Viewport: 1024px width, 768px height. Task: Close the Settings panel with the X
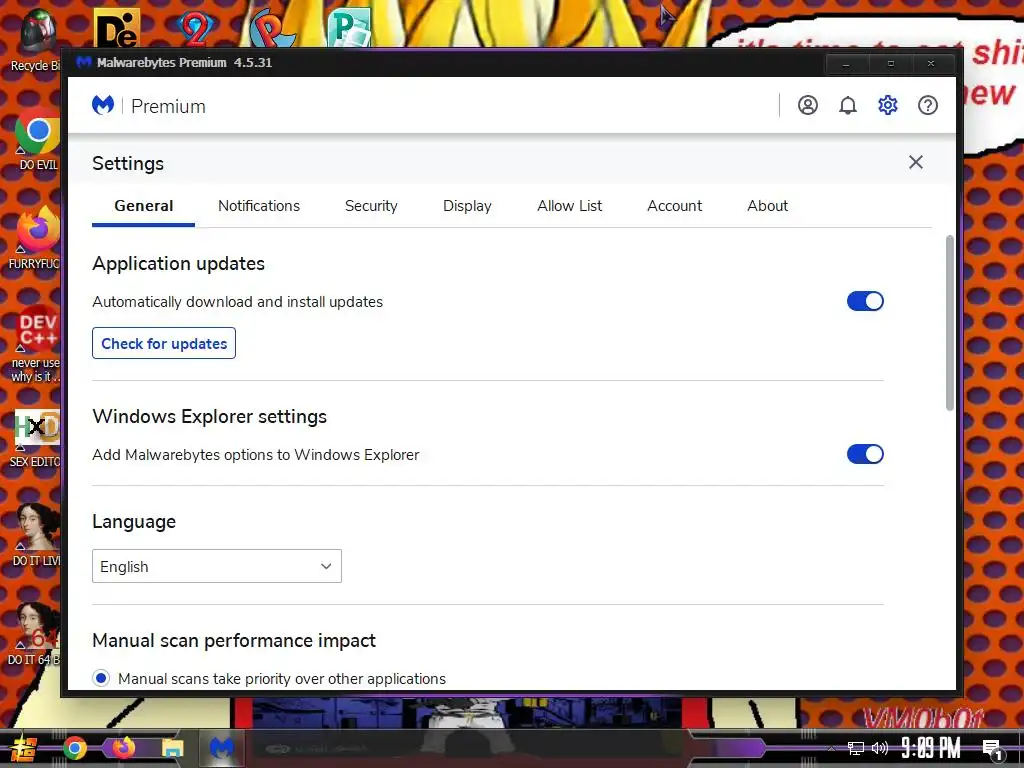916,162
